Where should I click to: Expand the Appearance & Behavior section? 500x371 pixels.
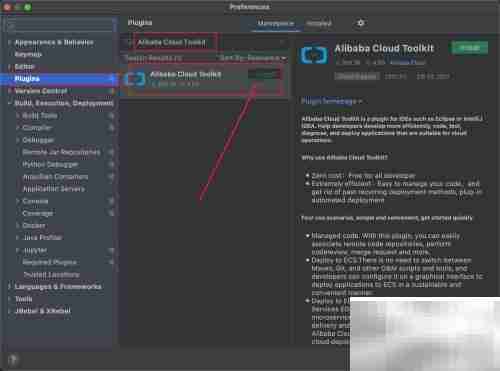point(9,42)
